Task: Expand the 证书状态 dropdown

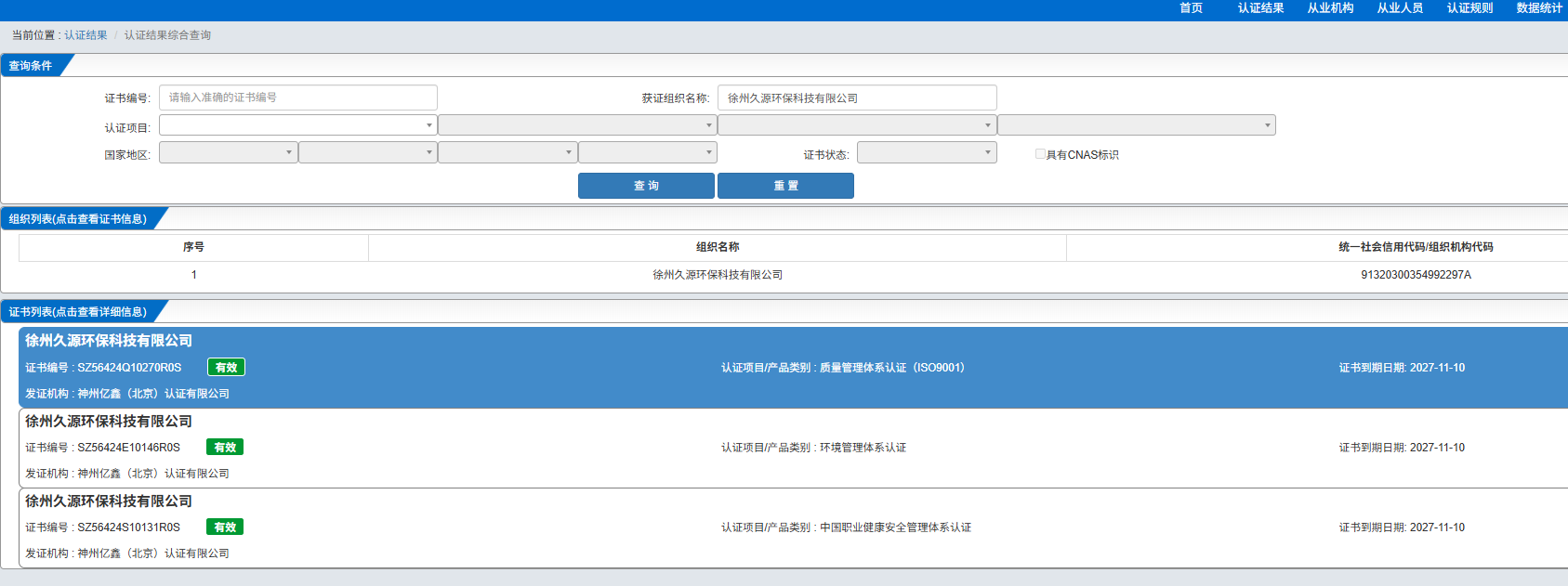Action: pos(927,152)
